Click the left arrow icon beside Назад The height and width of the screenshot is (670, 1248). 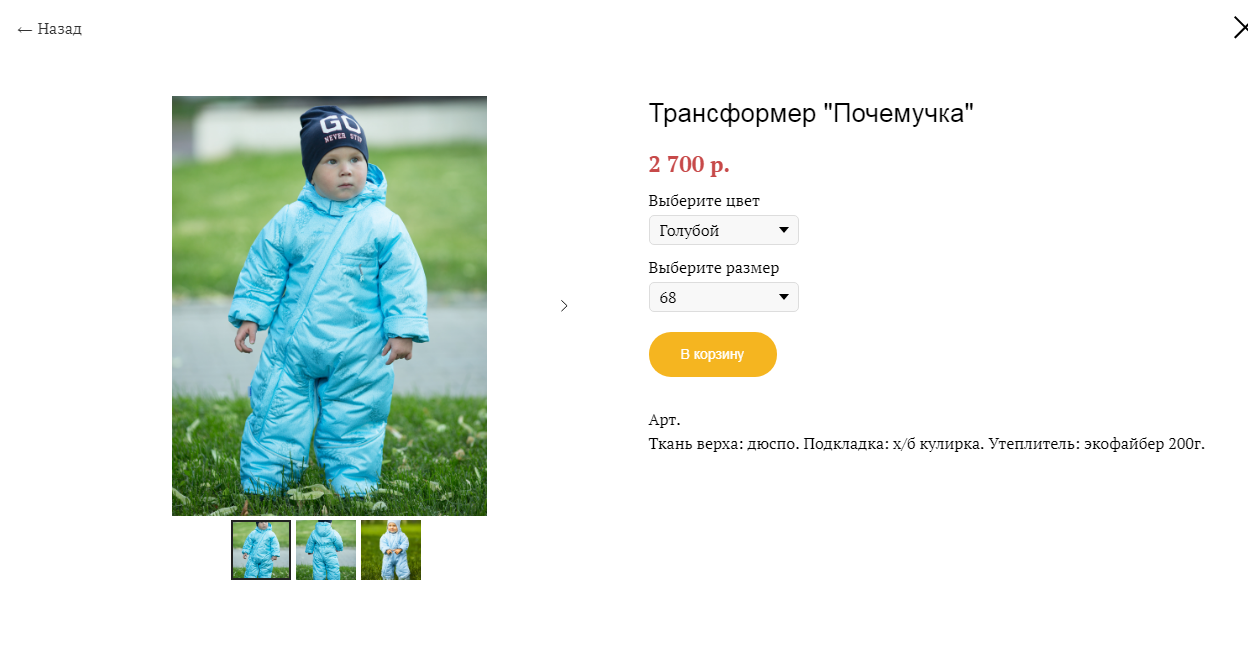(x=25, y=30)
